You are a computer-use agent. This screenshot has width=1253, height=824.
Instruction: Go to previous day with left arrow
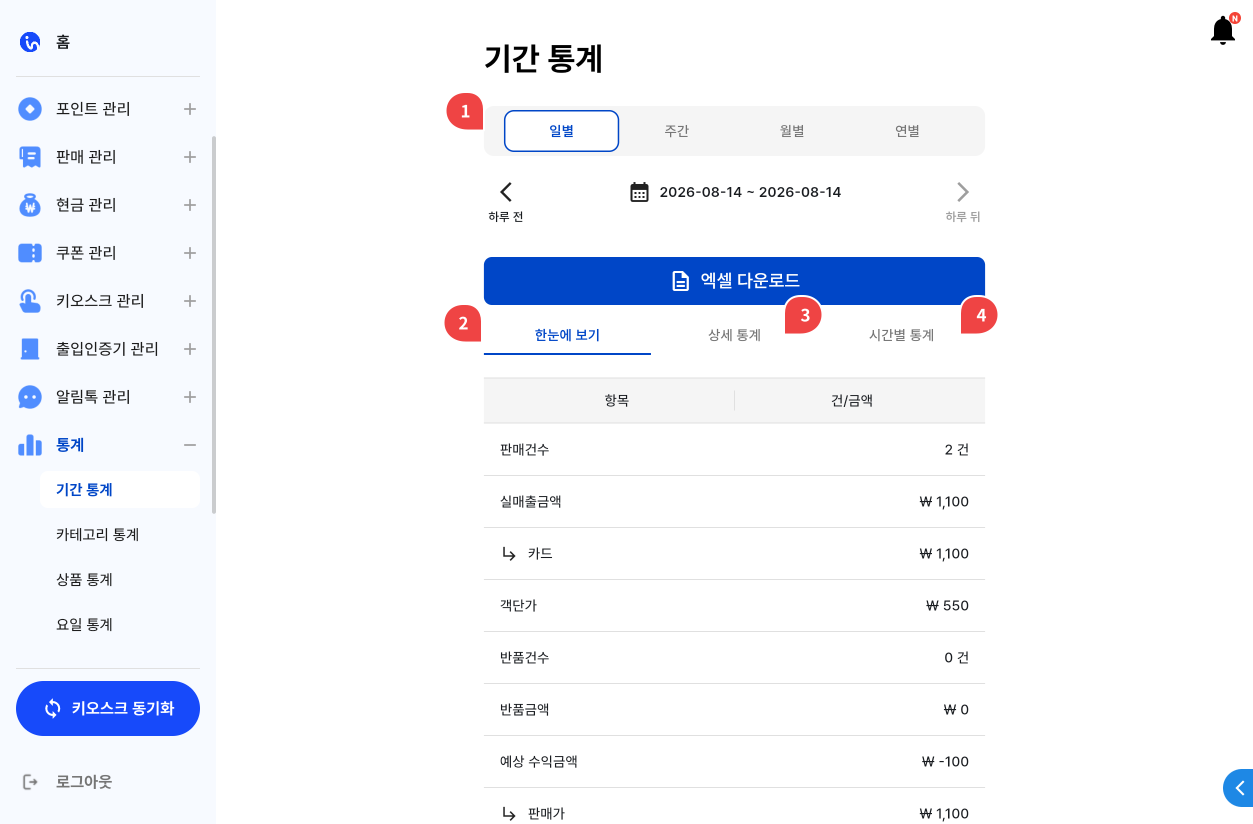pyautogui.click(x=506, y=192)
